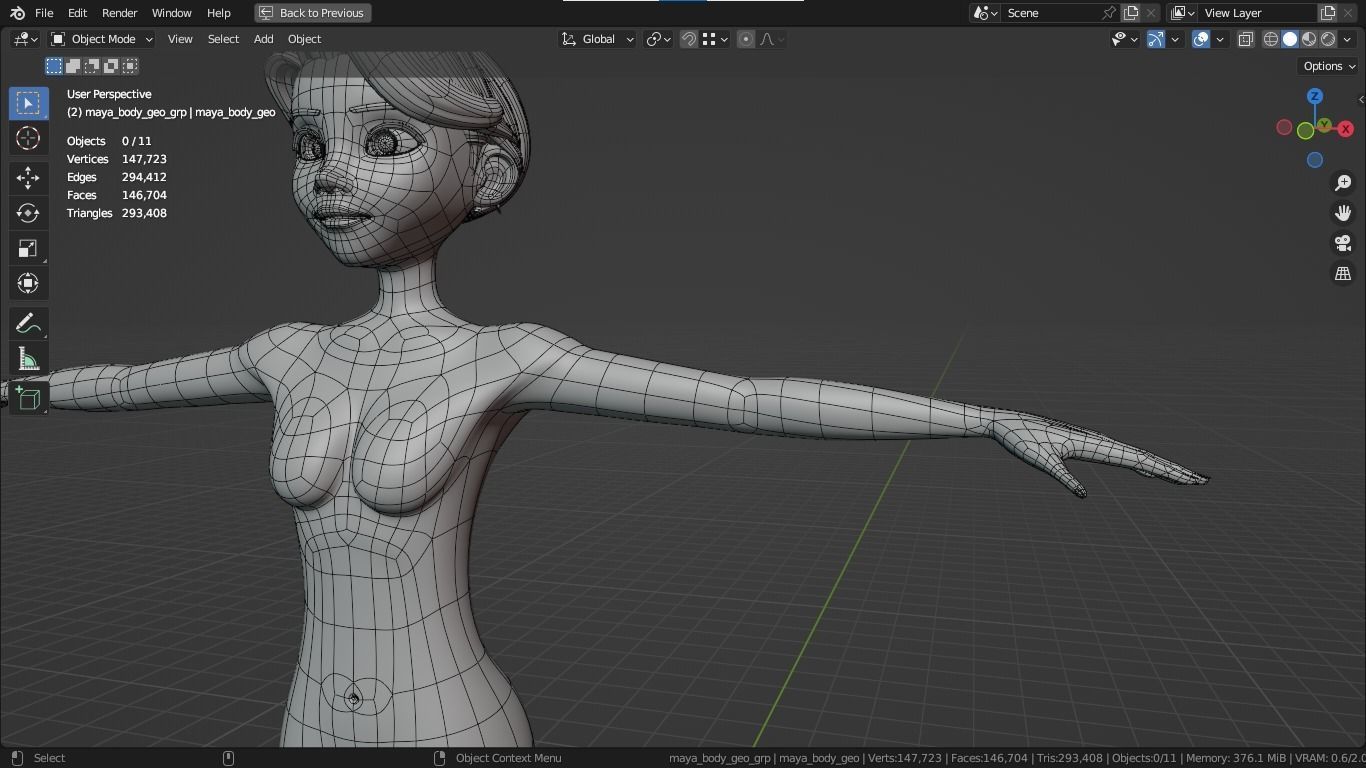Switch to Wireframe shading
The width and height of the screenshot is (1366, 768).
(x=1271, y=39)
